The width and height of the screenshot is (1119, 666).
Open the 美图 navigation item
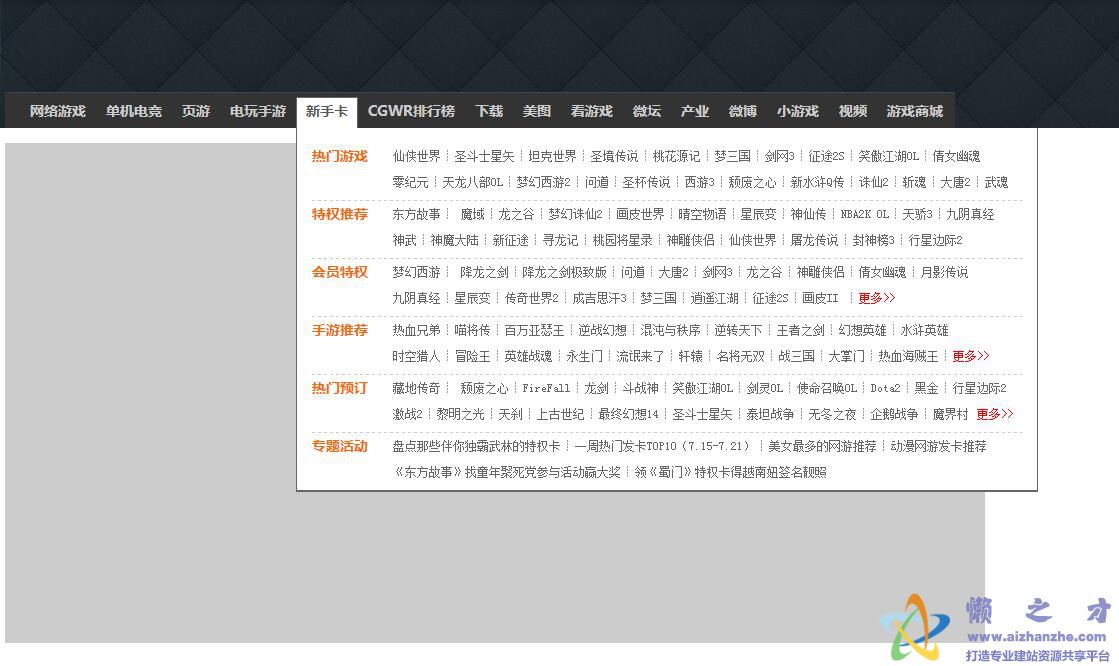point(537,111)
